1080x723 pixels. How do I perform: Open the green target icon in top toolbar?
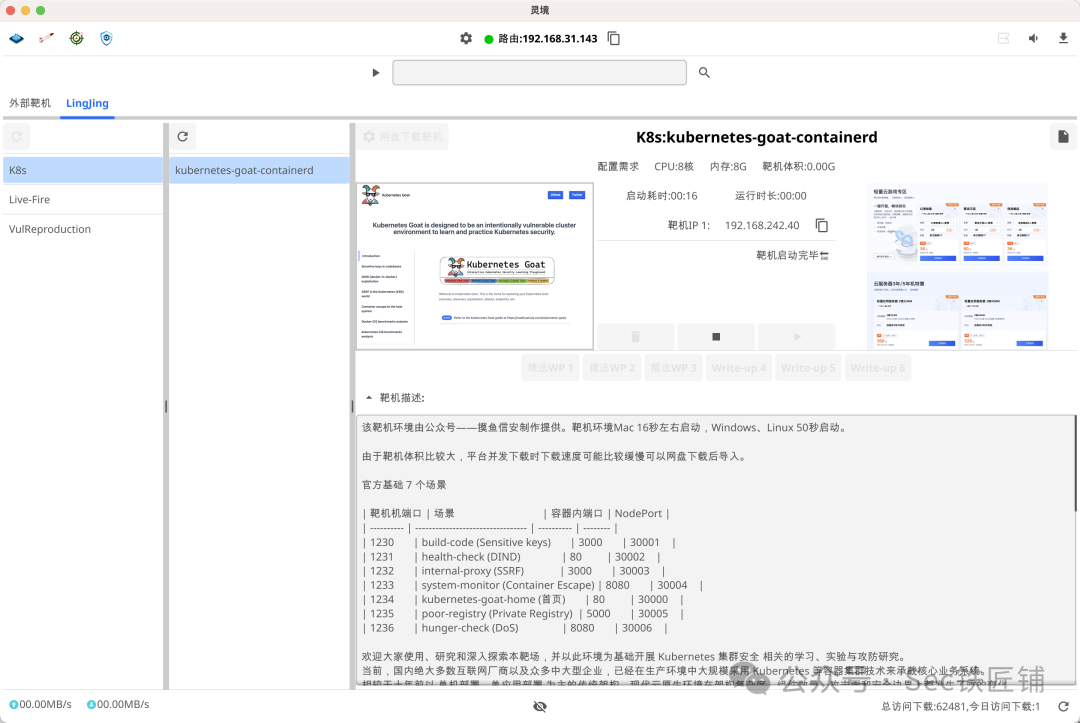76,39
